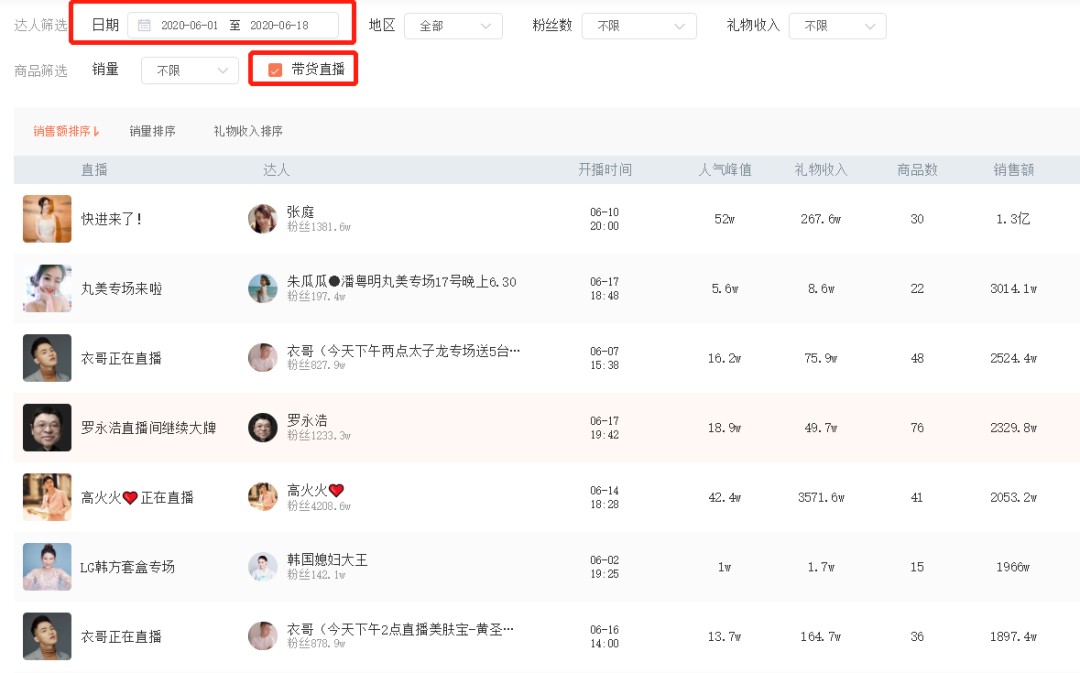Open 快进来了 livestream thumbnail

[x=47, y=219]
